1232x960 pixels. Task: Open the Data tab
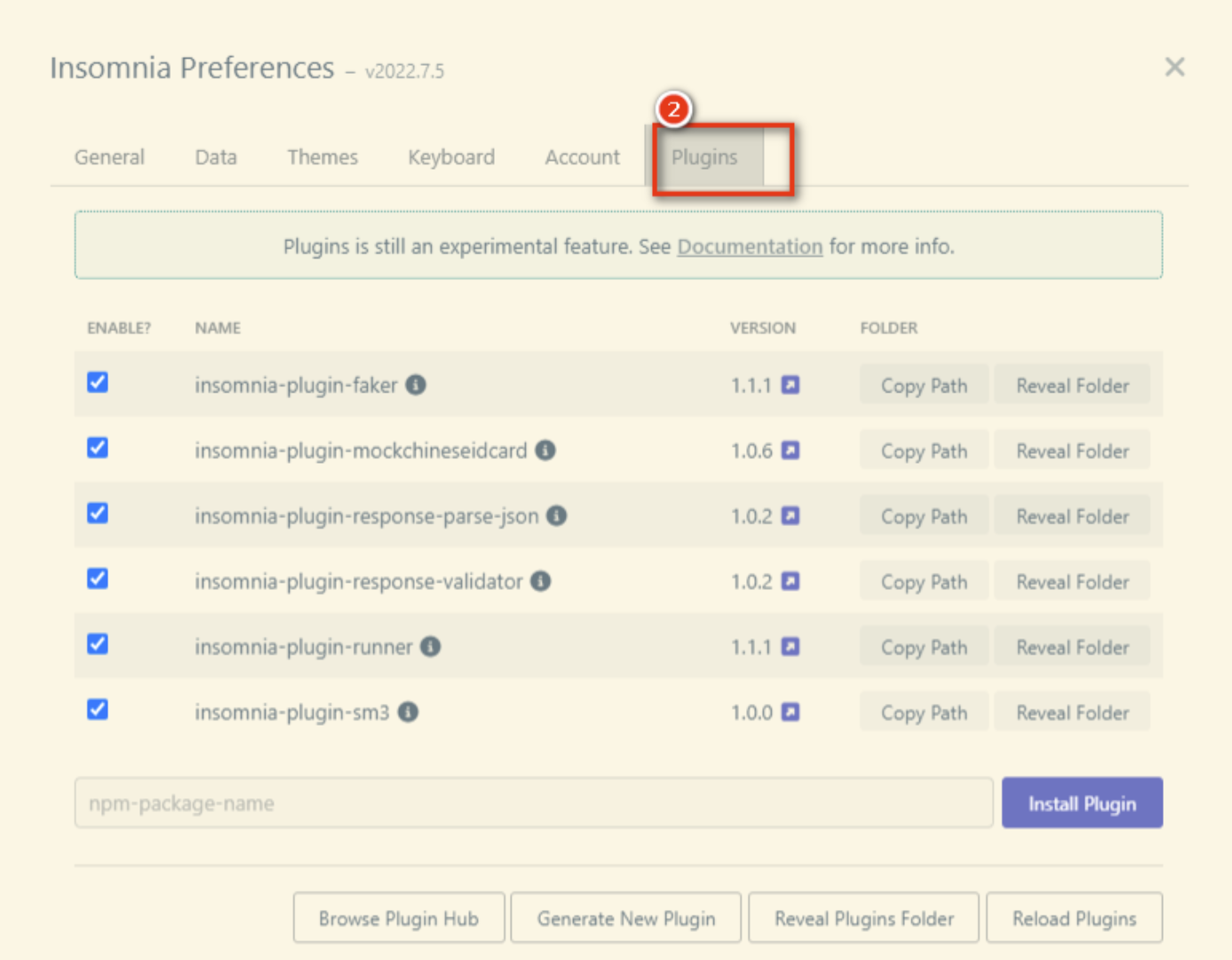pyautogui.click(x=216, y=157)
